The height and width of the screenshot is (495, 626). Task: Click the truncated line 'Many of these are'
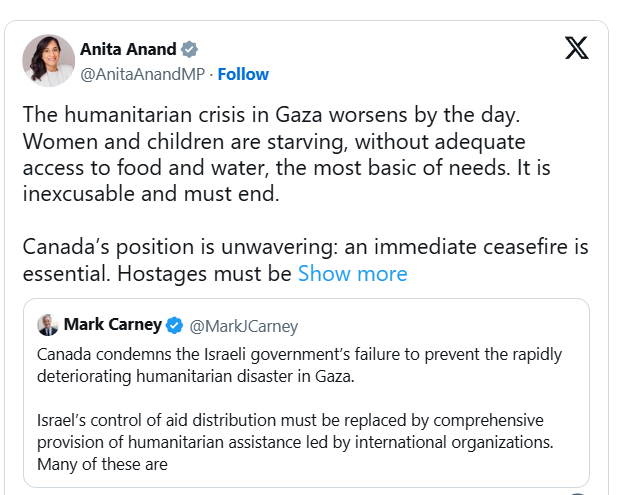102,464
